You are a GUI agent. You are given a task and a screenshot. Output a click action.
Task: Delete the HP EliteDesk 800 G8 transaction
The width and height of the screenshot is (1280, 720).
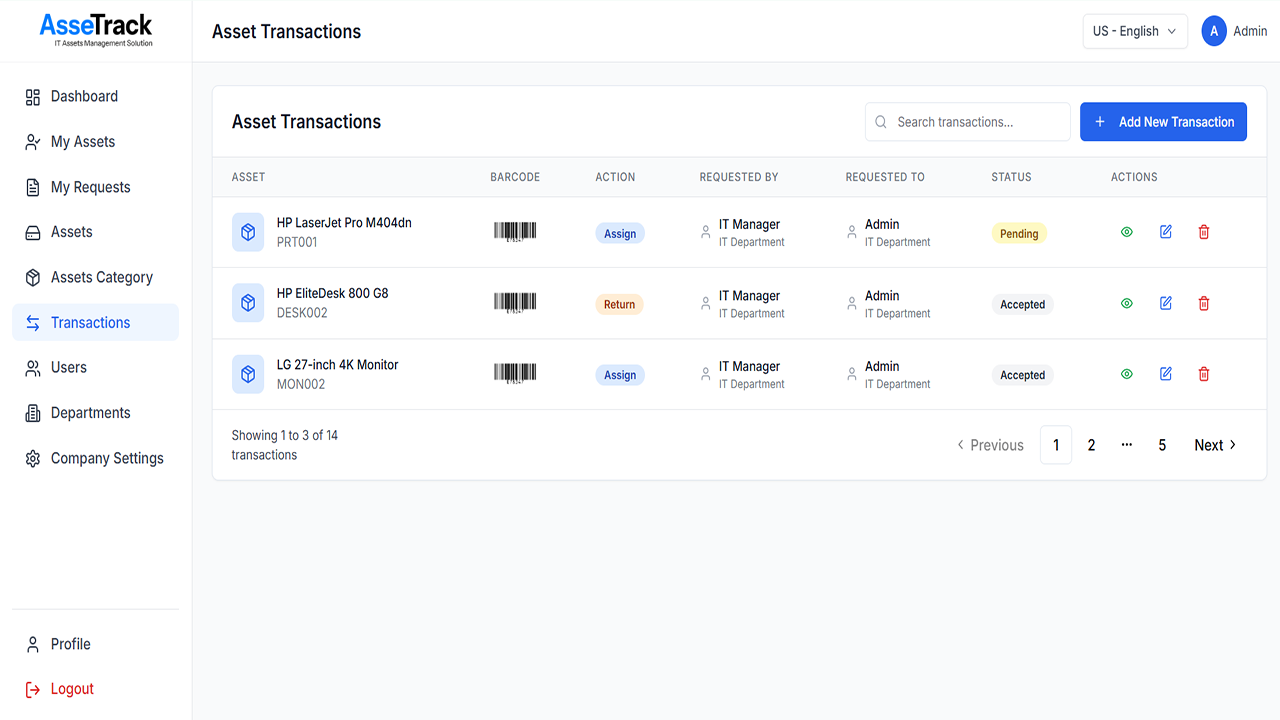click(1204, 303)
